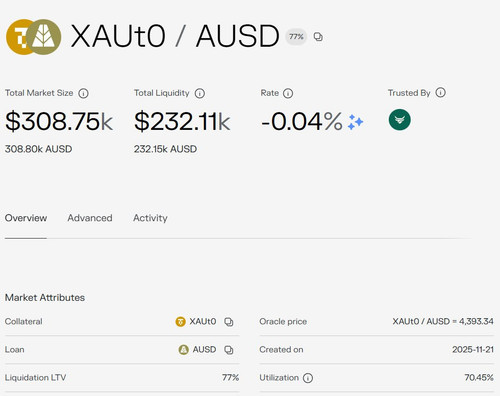Viewport: 500px width, 396px height.
Task: Click the XAUt0 / AUSD page title
Action: (175, 36)
